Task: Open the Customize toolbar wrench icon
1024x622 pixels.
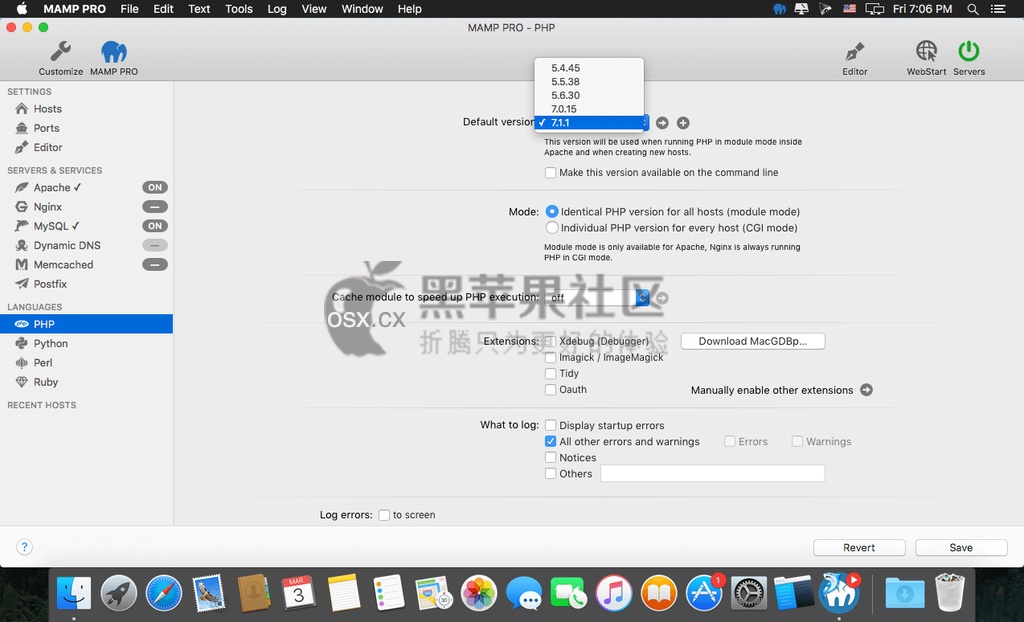Action: [61, 51]
